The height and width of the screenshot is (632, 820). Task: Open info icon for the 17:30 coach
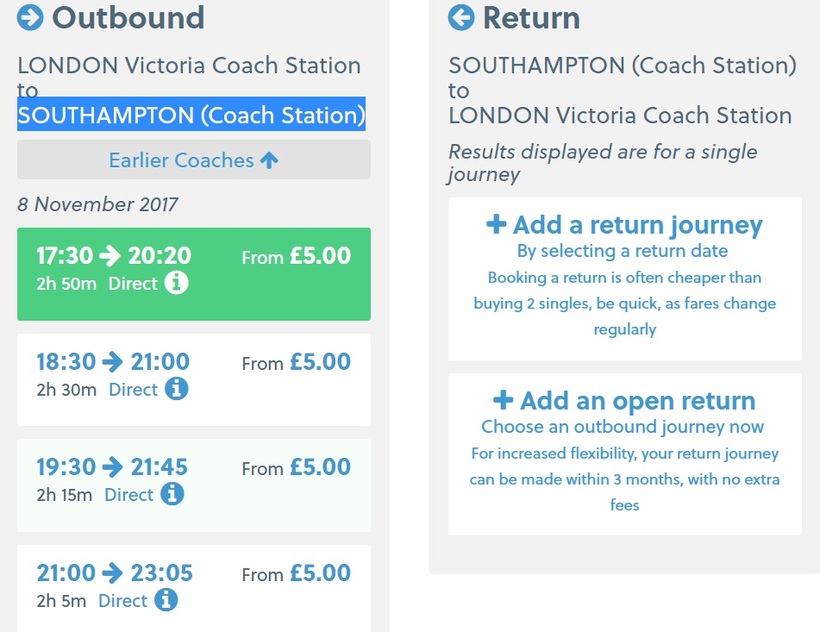(x=177, y=283)
